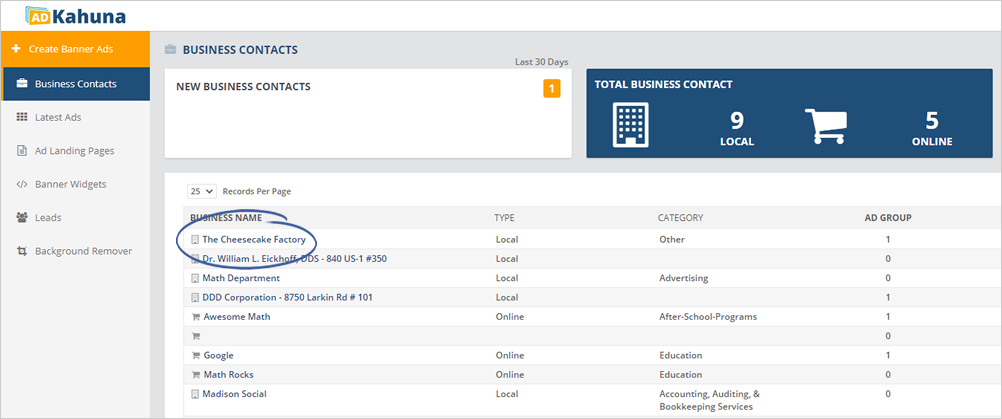Screen dimensions: 1002x419
Task: Open The Cheesecake Factory contact
Action: [x=254, y=240]
